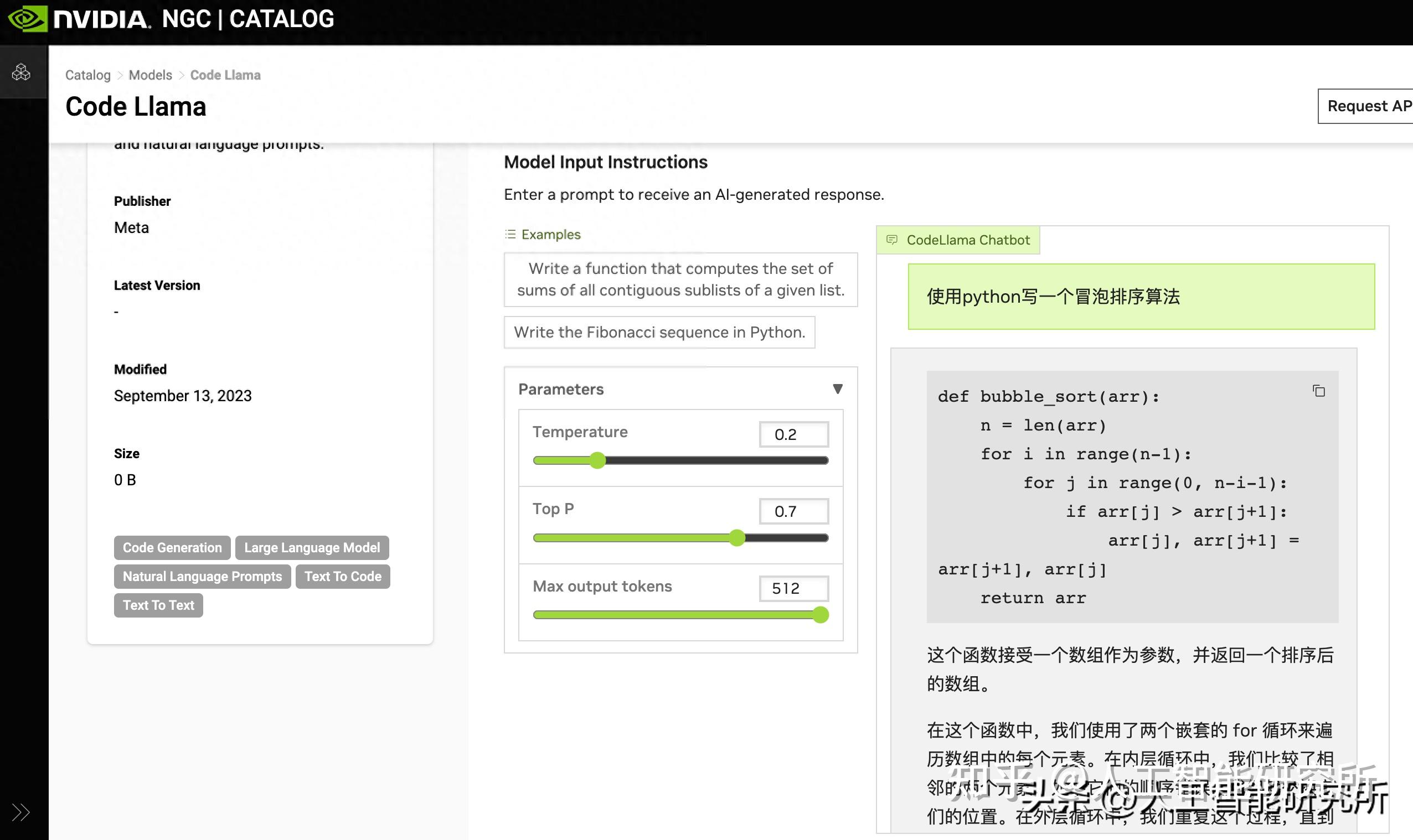Image resolution: width=1413 pixels, height=840 pixels.
Task: Click the Examples list icon
Action: (x=510, y=234)
